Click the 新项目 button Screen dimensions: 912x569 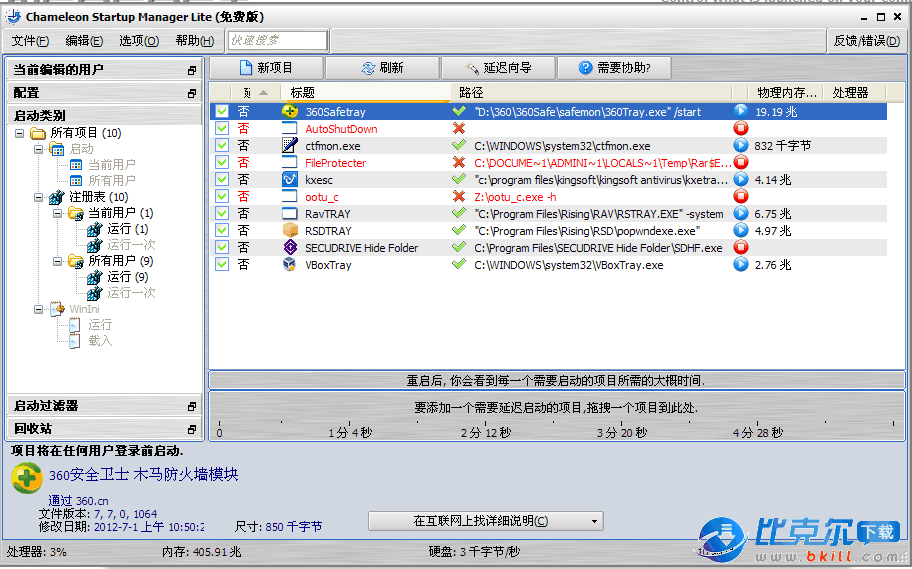point(266,68)
